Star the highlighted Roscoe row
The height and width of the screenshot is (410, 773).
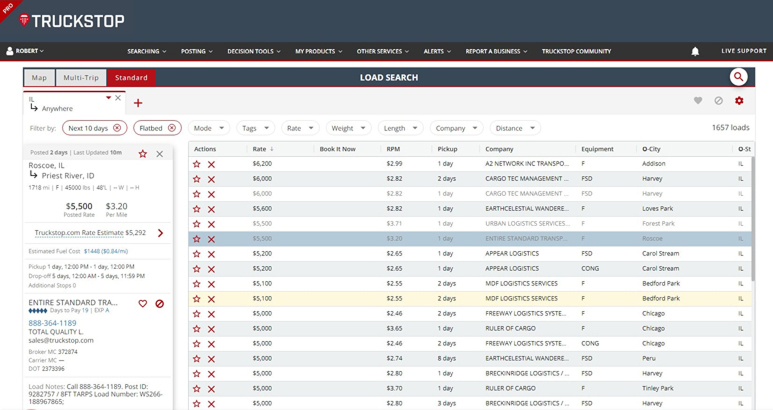point(197,239)
